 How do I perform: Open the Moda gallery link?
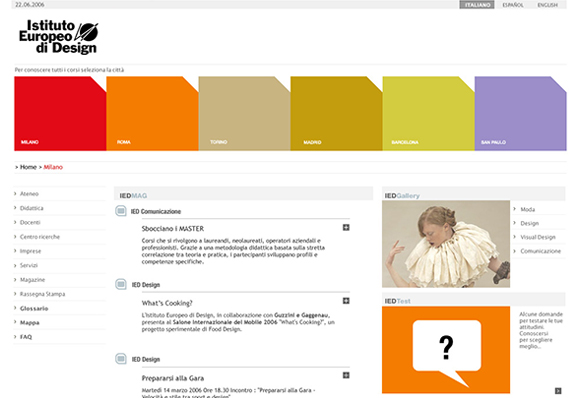click(527, 209)
